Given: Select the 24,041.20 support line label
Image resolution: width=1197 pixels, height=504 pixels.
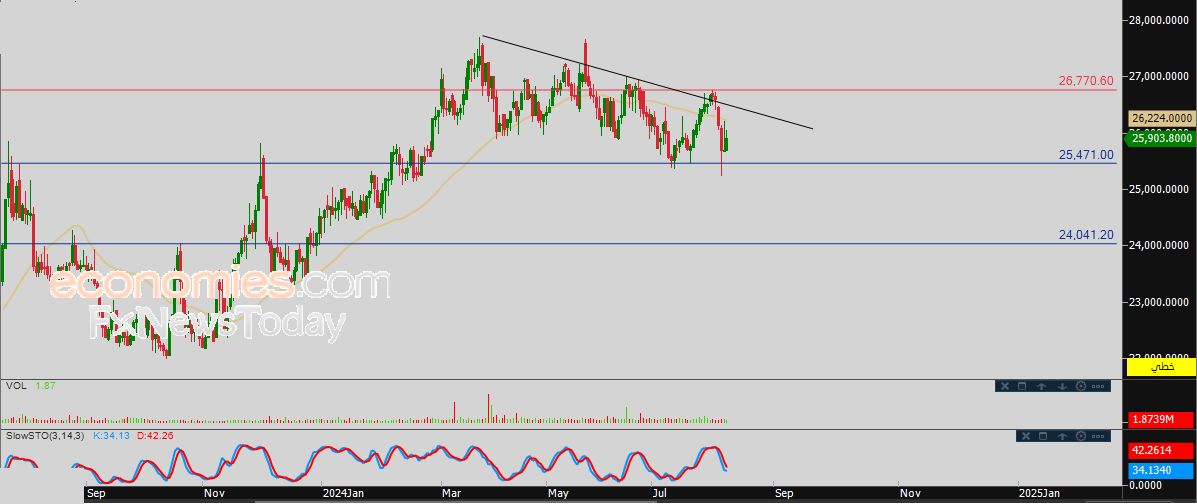Looking at the screenshot, I should click(1086, 235).
